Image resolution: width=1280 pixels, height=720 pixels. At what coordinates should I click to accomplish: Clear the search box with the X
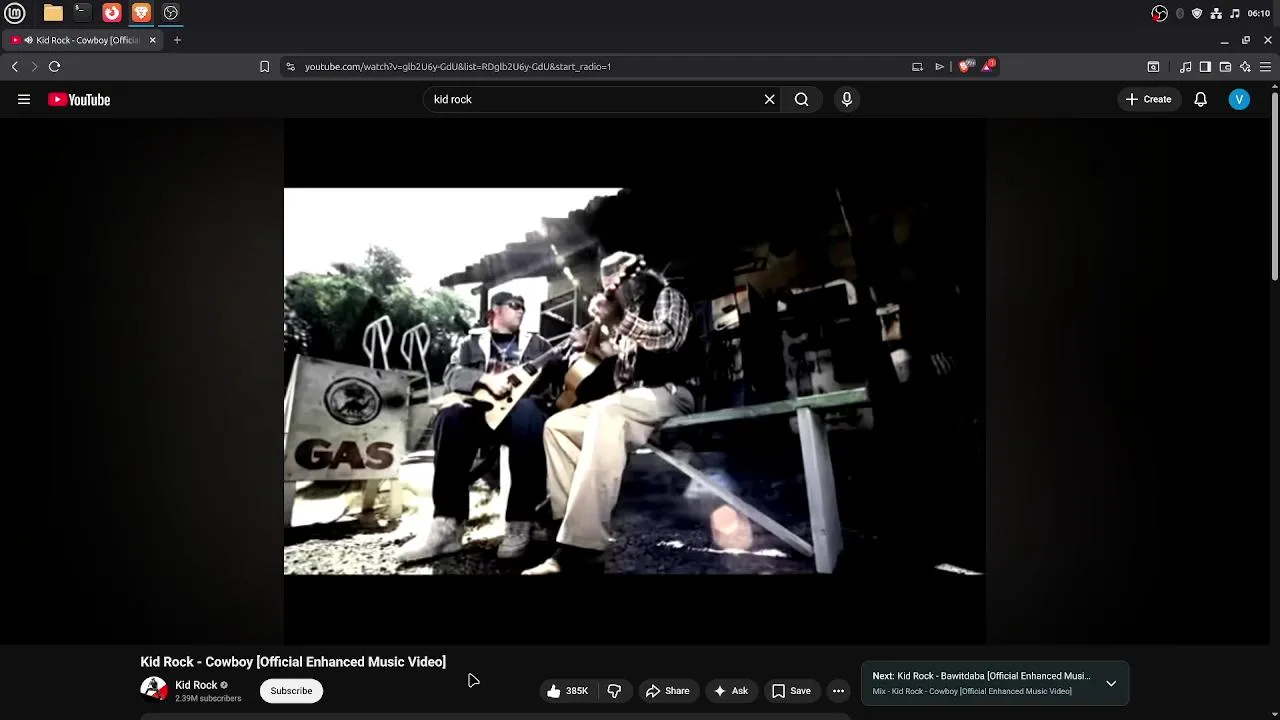[x=770, y=99]
